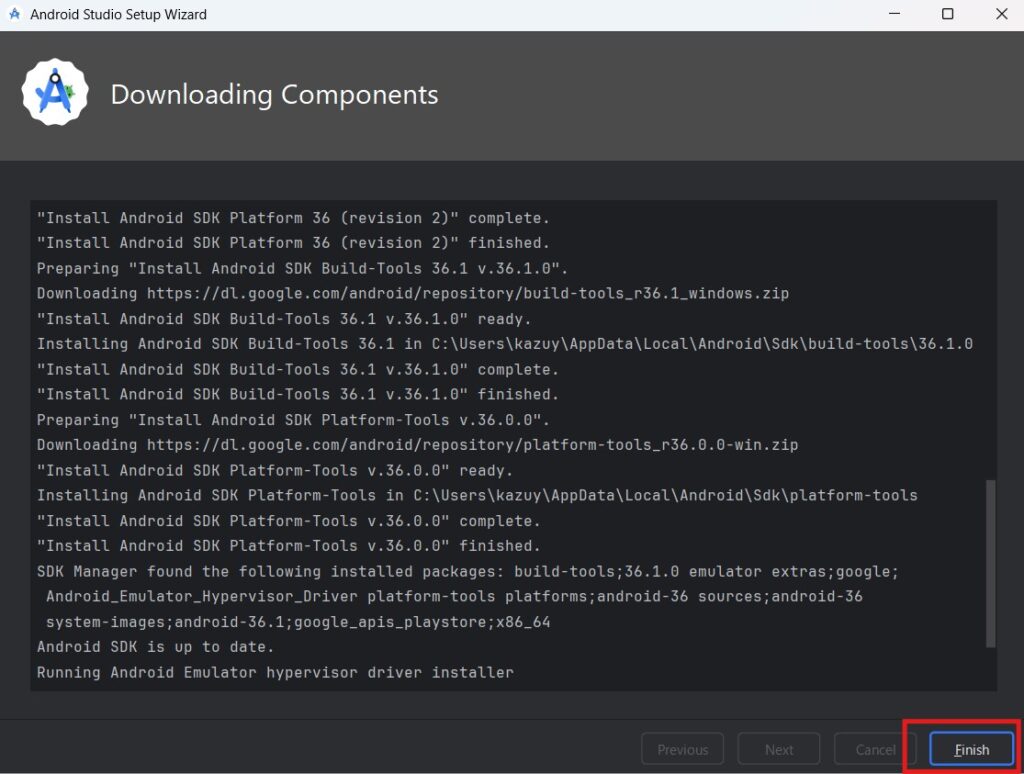Click the "Android Studio Setup Wizard" title text
1024x774 pixels.
(119, 15)
